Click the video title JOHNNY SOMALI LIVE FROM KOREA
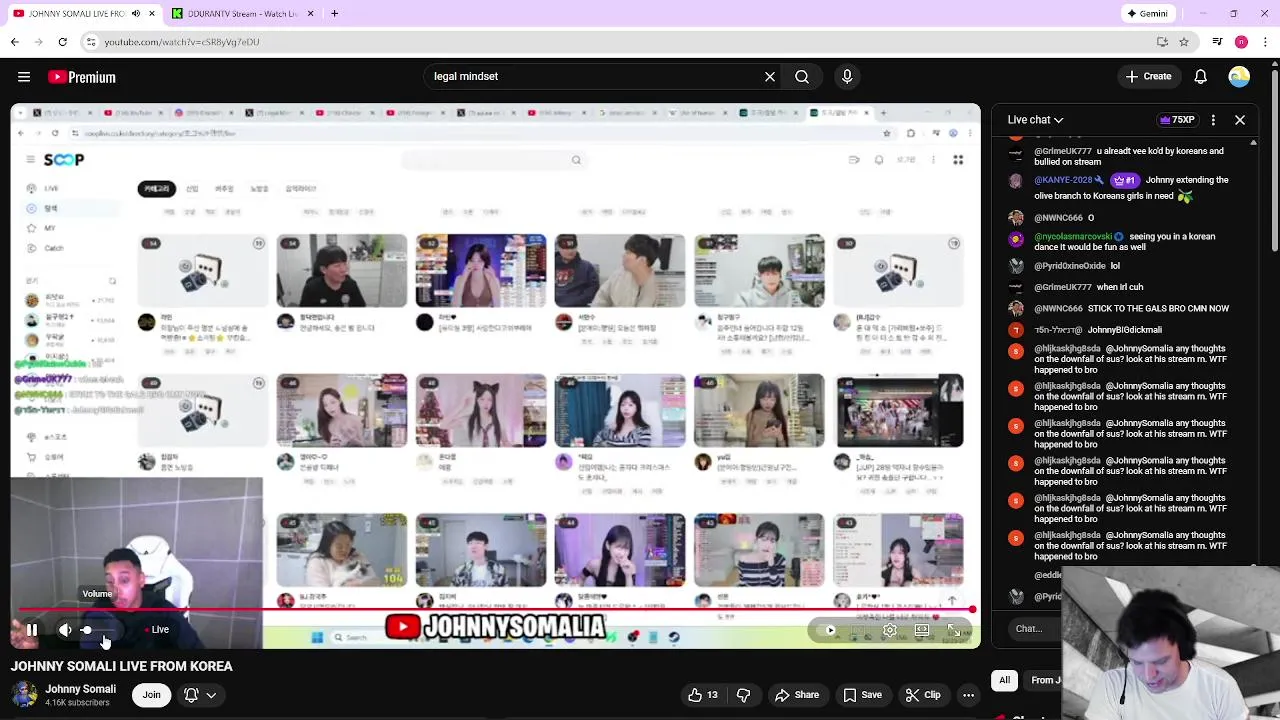1280x720 pixels. (x=122, y=666)
